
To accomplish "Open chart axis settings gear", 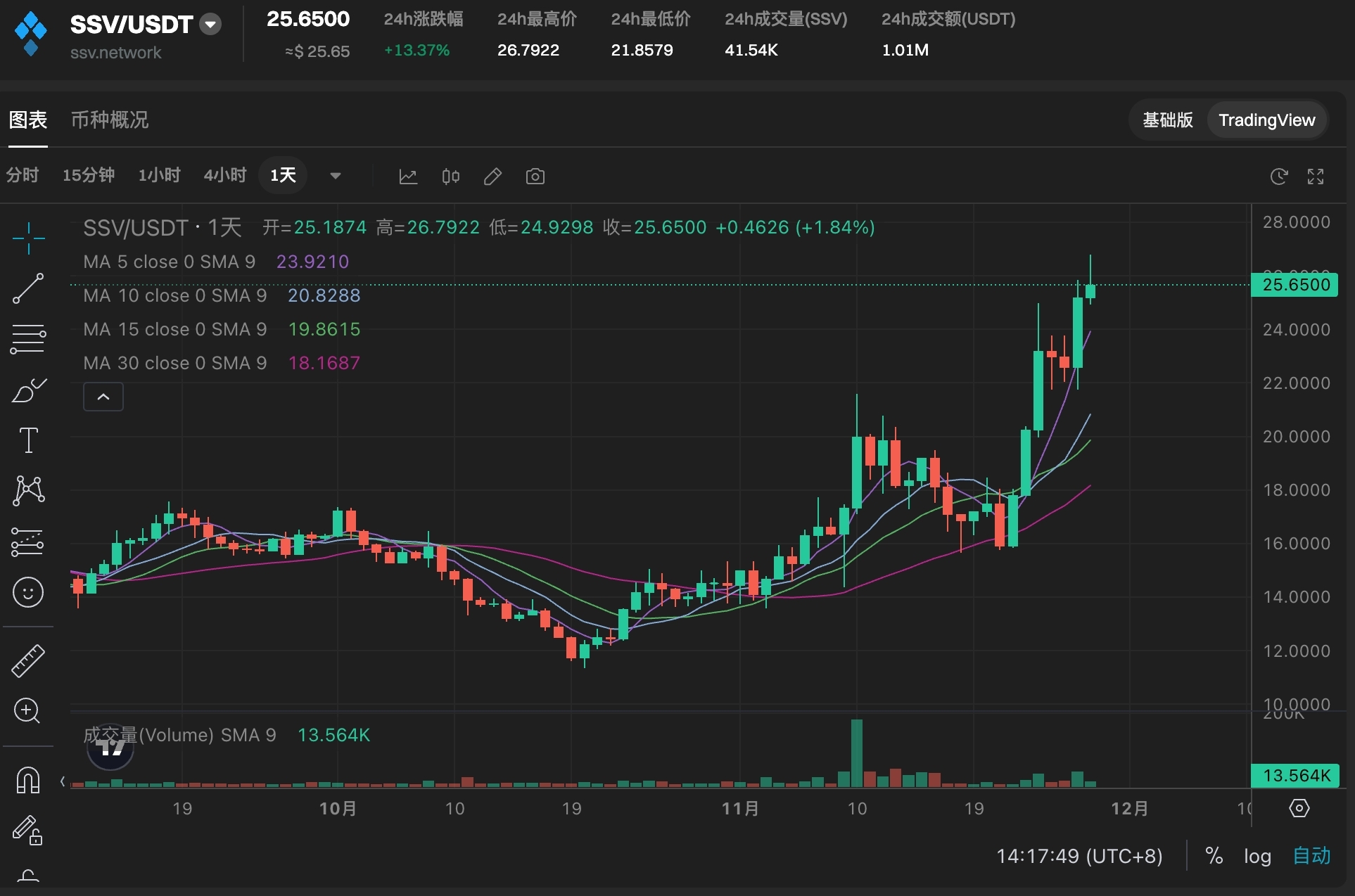I will [1299, 808].
